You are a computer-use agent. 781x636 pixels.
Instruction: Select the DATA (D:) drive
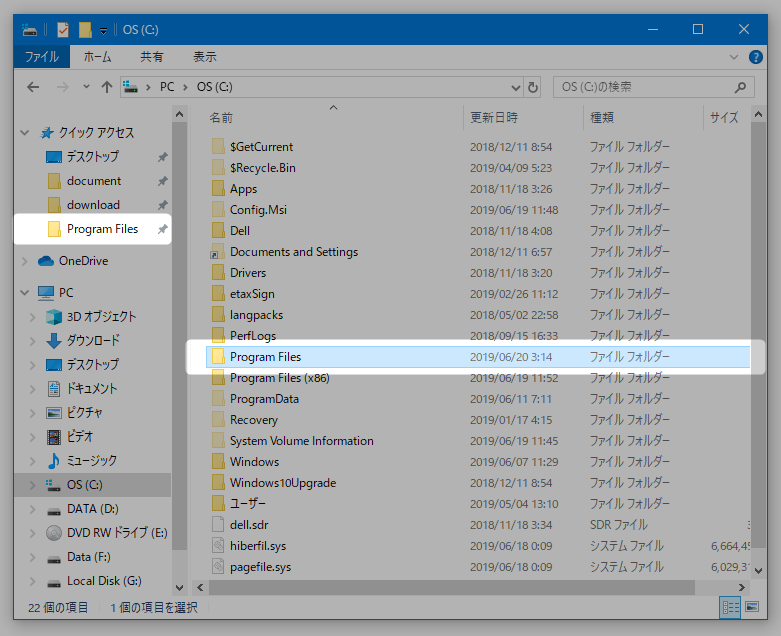93,509
